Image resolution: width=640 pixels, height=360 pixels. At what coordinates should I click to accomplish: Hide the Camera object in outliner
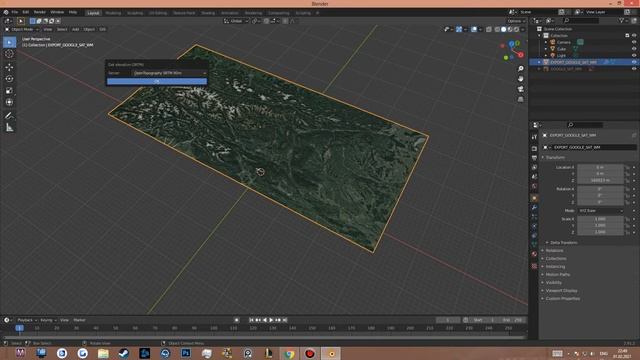(634, 42)
